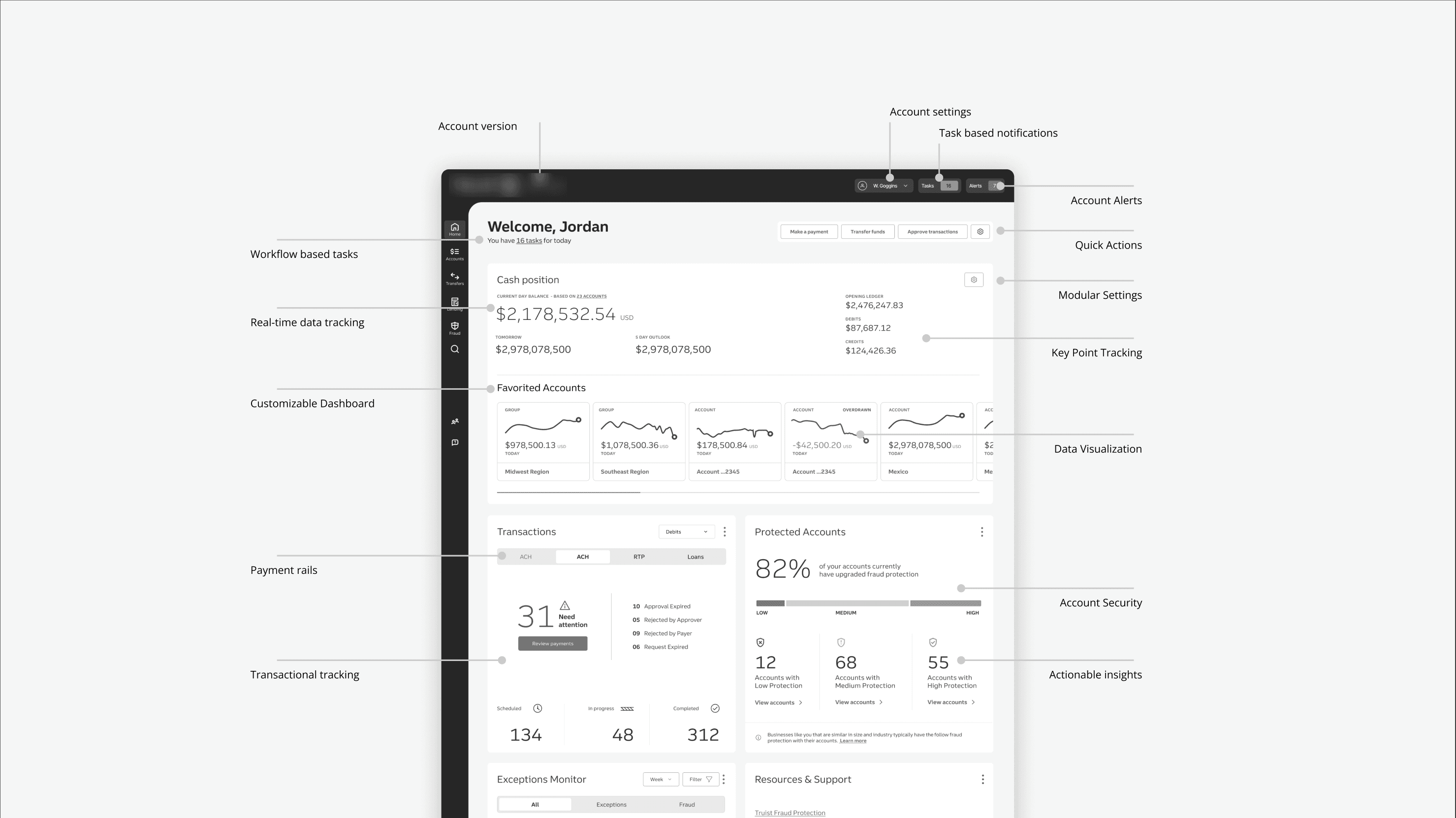Select the Exceptions tab in Exceptions Monitor
Viewport: 1456px width, 818px height.
coord(611,804)
